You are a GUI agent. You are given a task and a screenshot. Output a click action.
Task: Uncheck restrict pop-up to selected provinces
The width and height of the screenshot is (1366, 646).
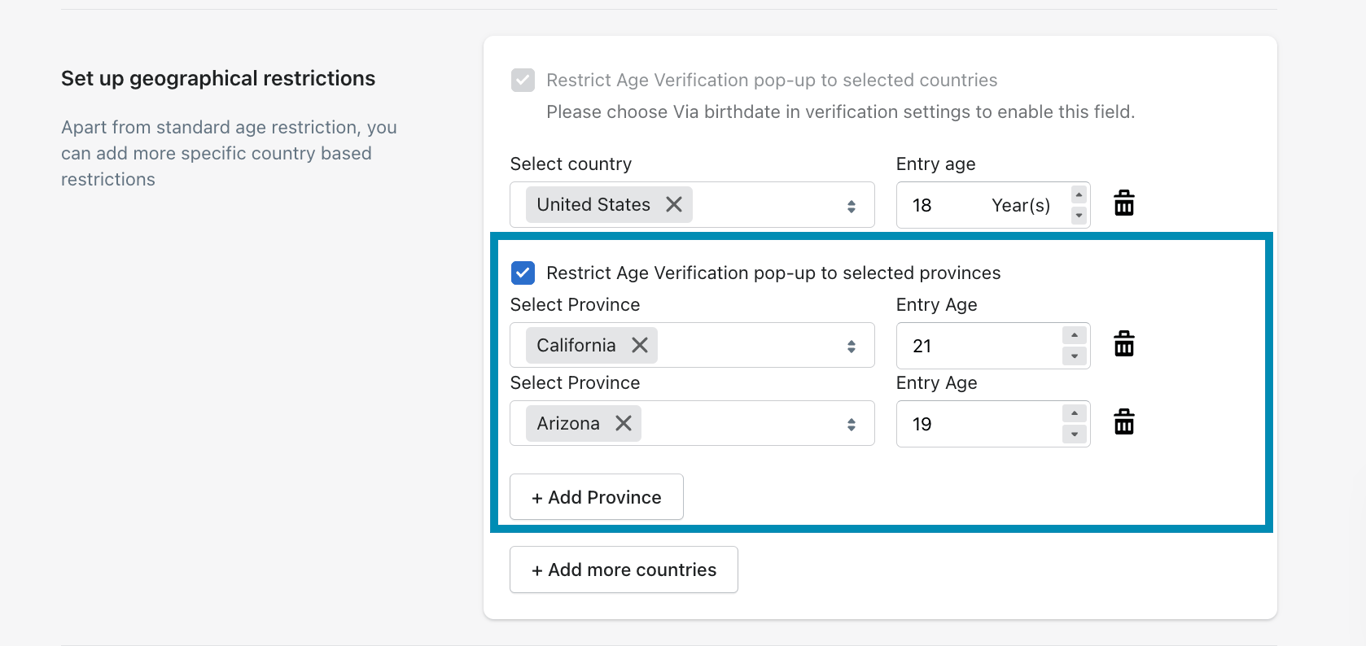(522, 273)
